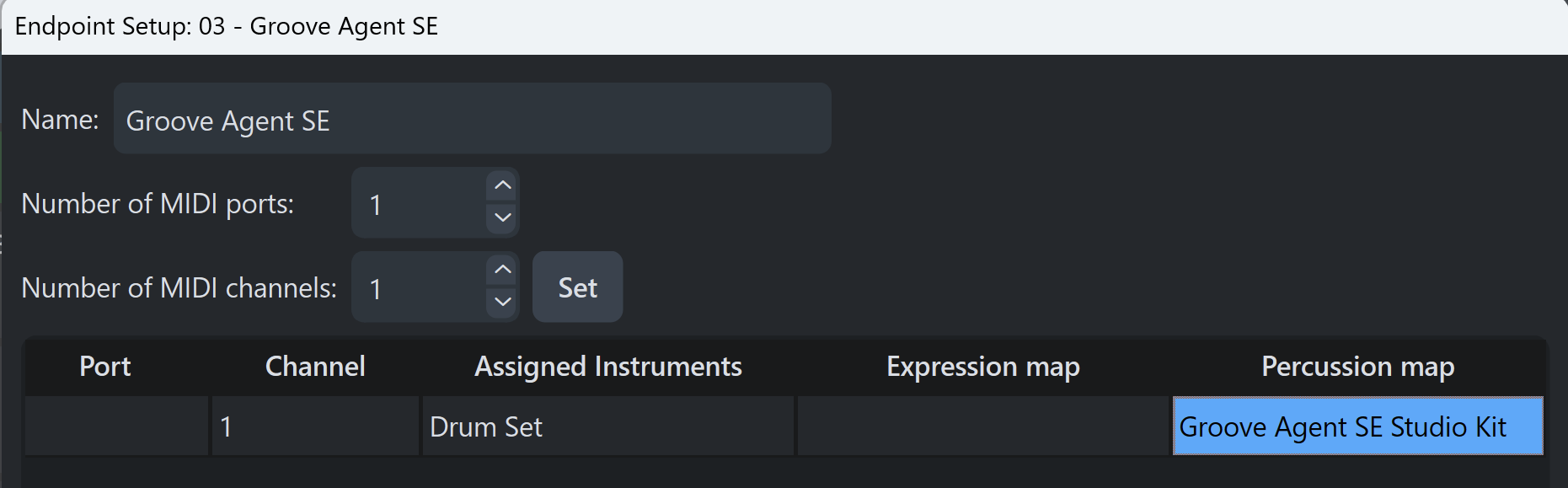Decrease the number of MIDI ports
Screen dimensions: 1568x488
(503, 217)
